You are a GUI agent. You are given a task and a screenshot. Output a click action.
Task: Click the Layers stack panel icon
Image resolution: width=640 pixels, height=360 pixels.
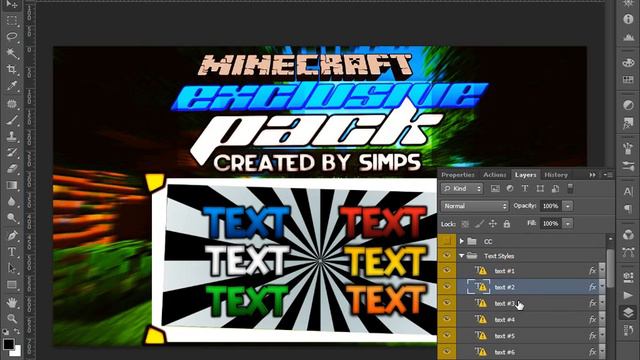coord(628,312)
